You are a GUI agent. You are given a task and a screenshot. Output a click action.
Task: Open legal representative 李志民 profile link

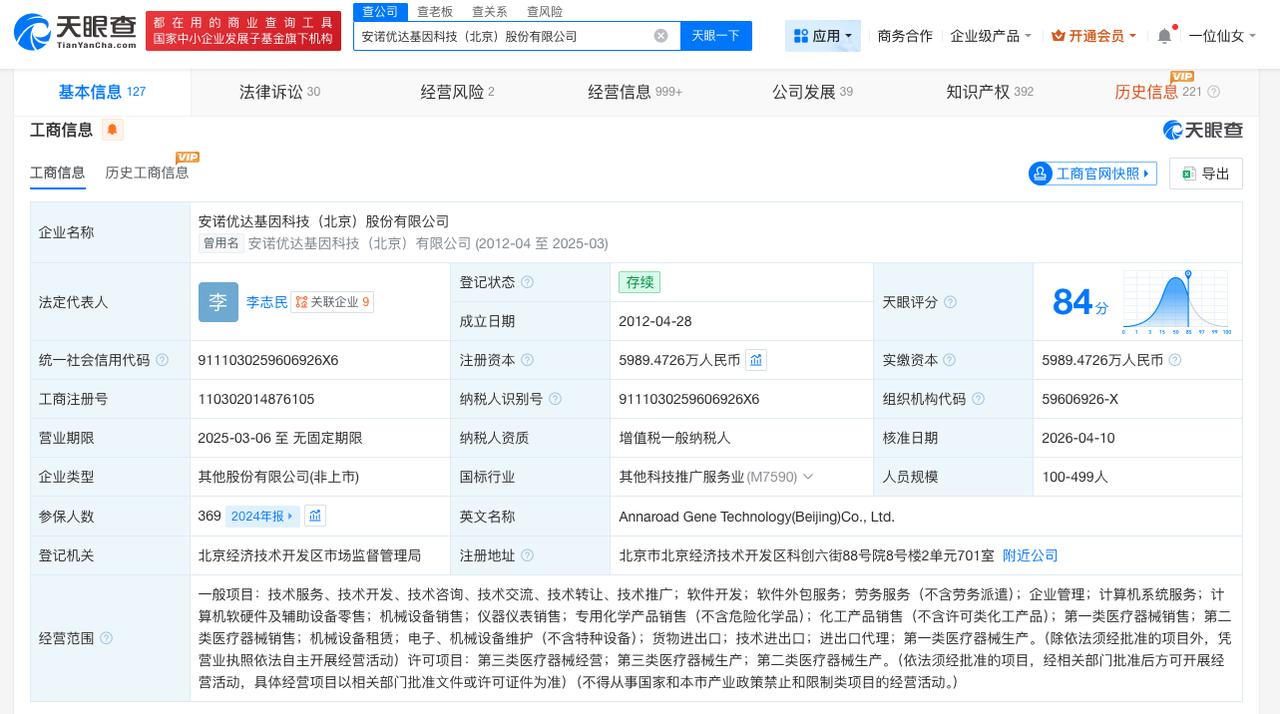267,302
